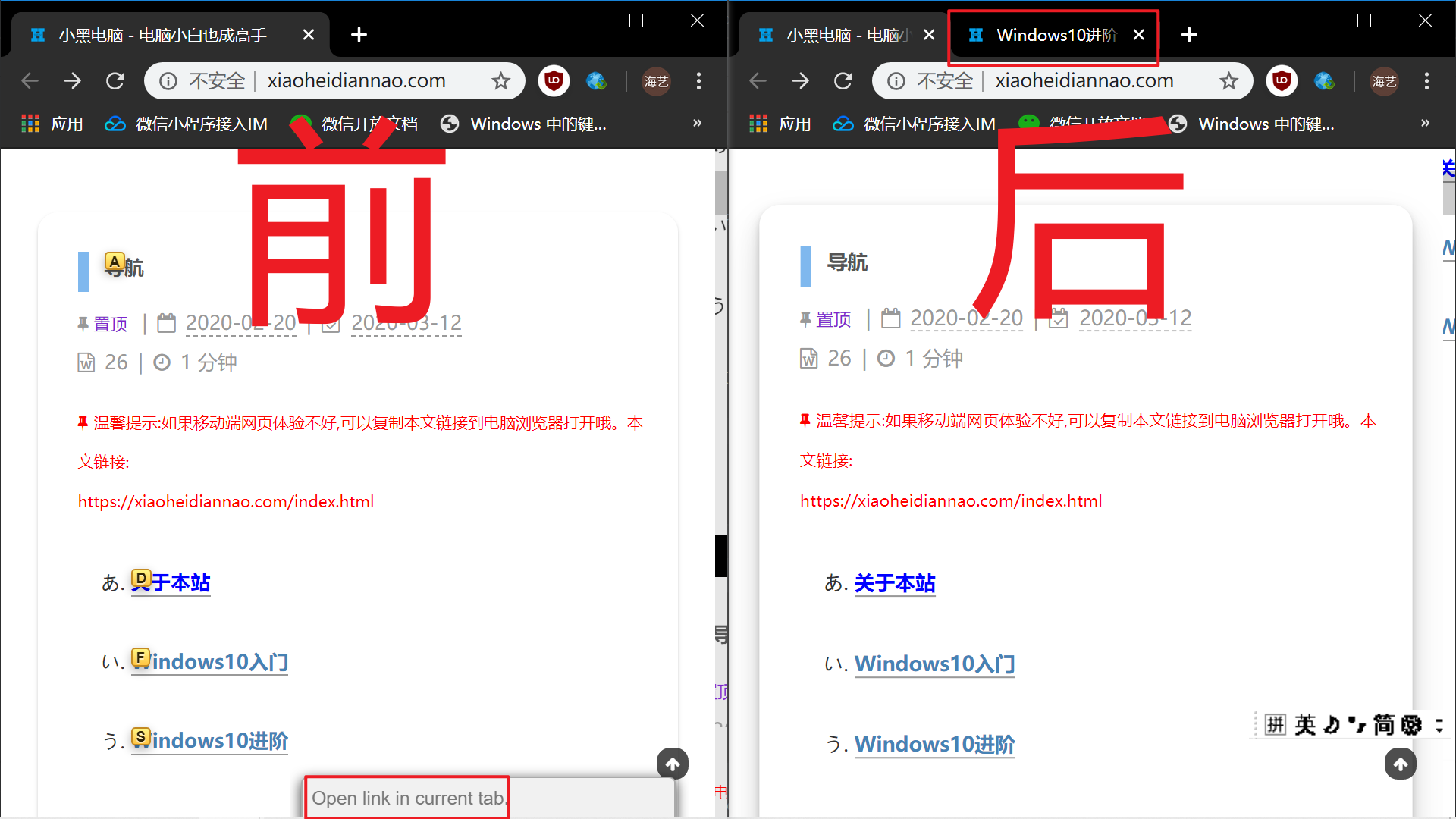Click forward arrow in left browser
Viewport: 1456px width, 819px height.
73,81
